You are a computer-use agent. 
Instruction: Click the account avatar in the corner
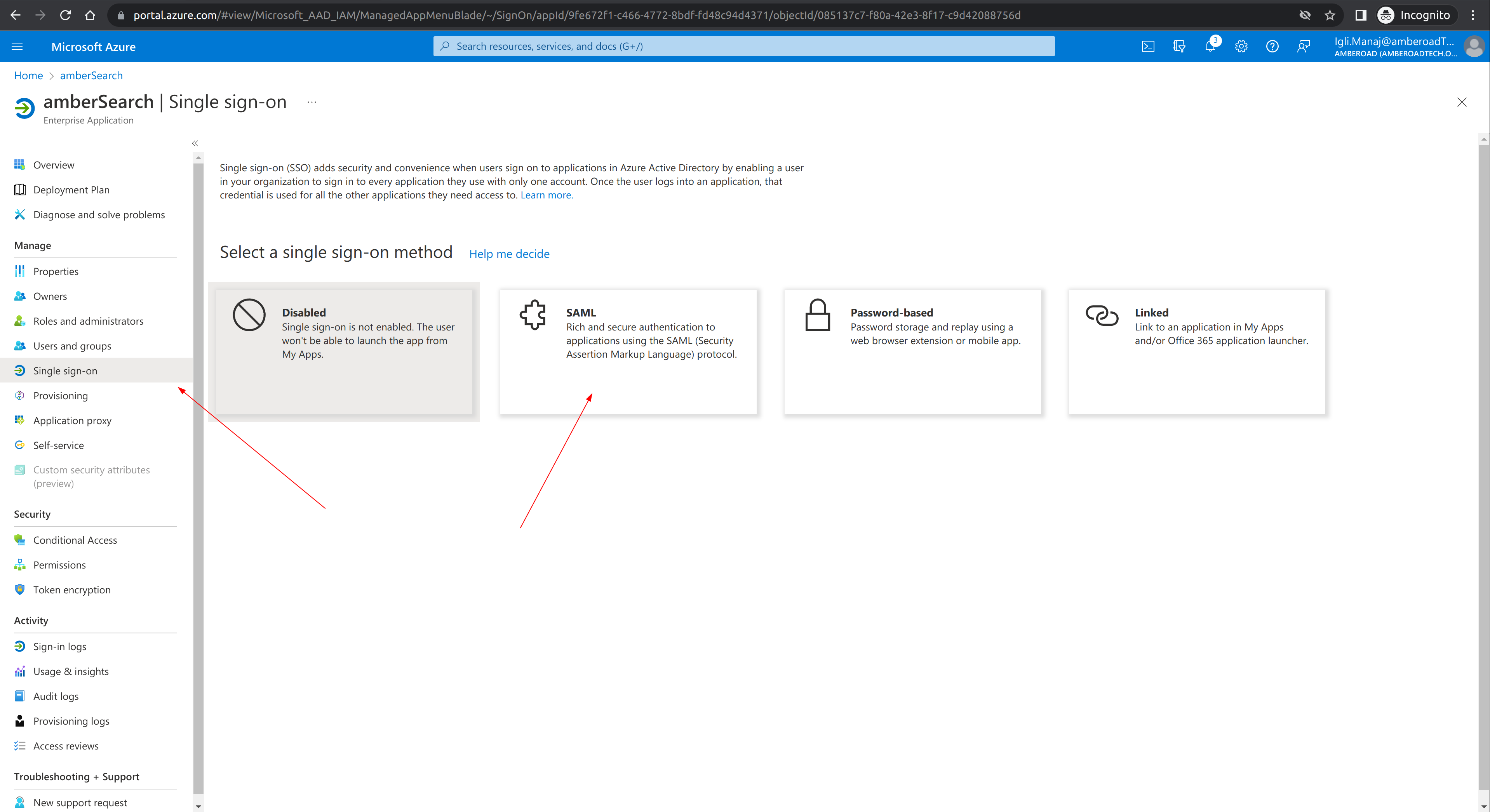tap(1474, 46)
